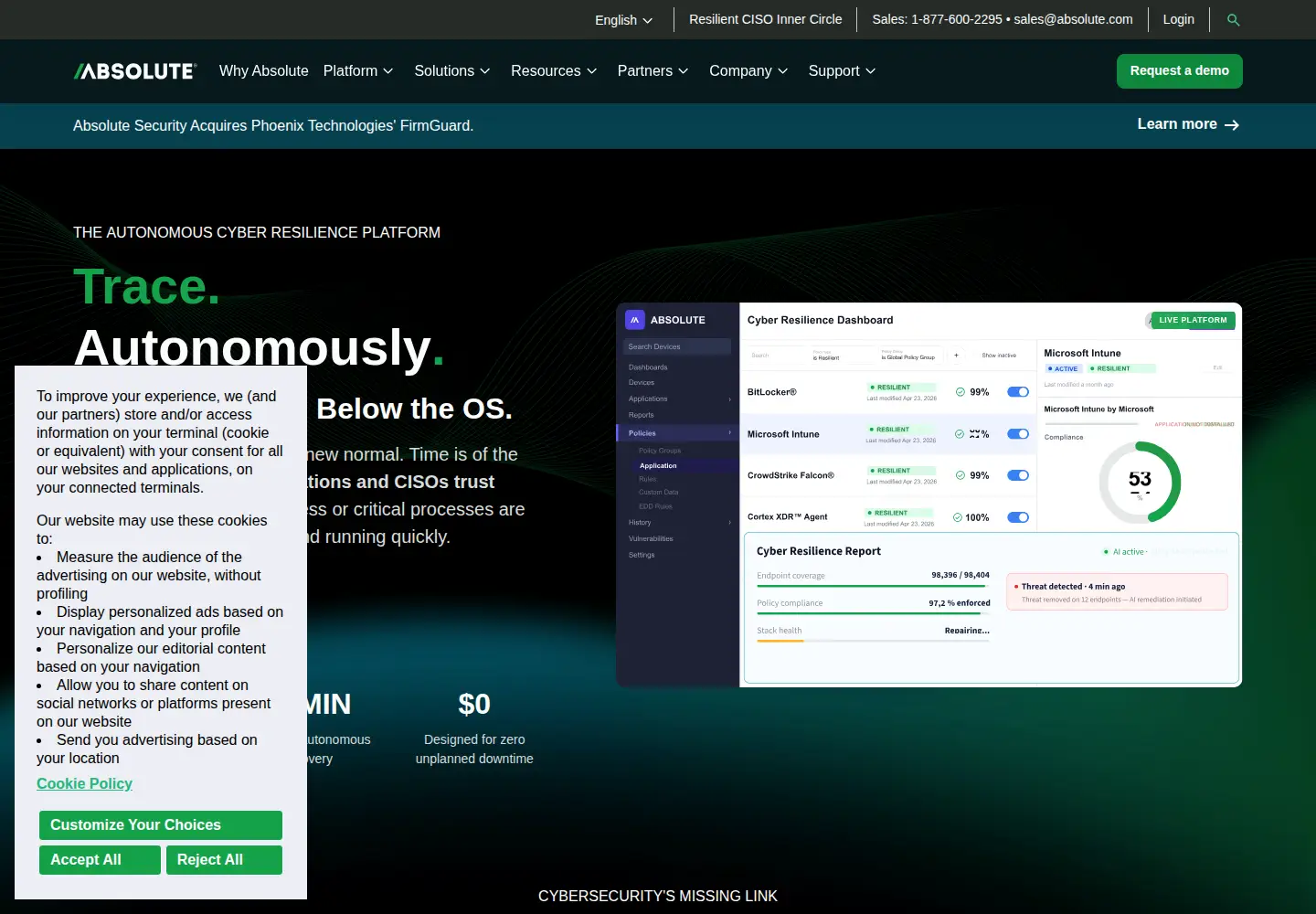Expand the Partners menu
The image size is (1316, 914).
pyautogui.click(x=653, y=71)
